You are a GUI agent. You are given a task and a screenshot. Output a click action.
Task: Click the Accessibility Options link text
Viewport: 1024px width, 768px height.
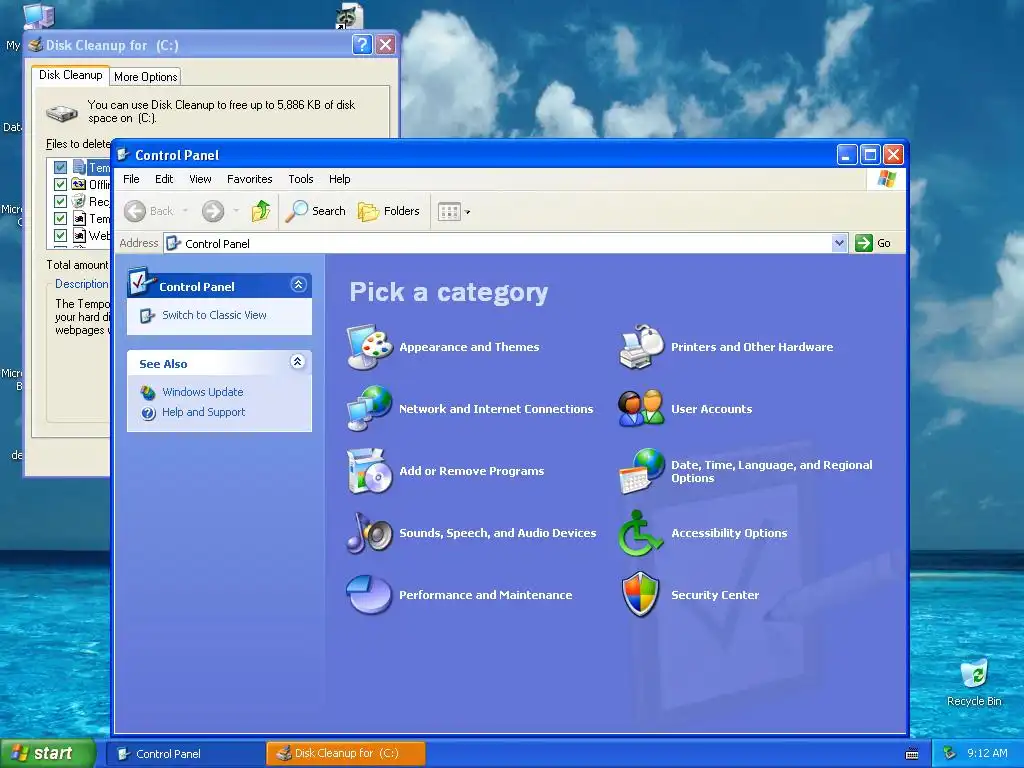729,533
